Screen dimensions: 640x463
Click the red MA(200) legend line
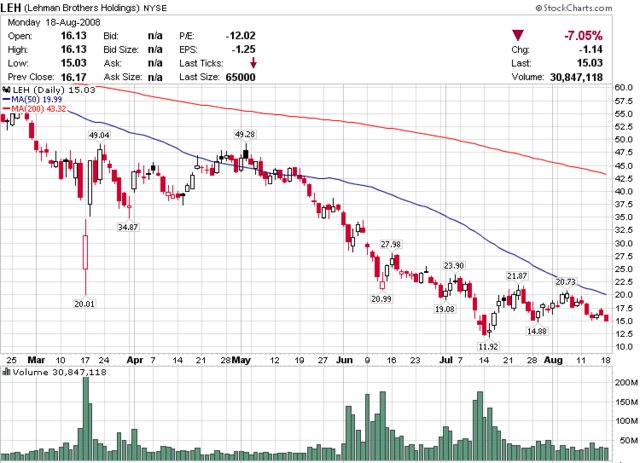click(7, 109)
